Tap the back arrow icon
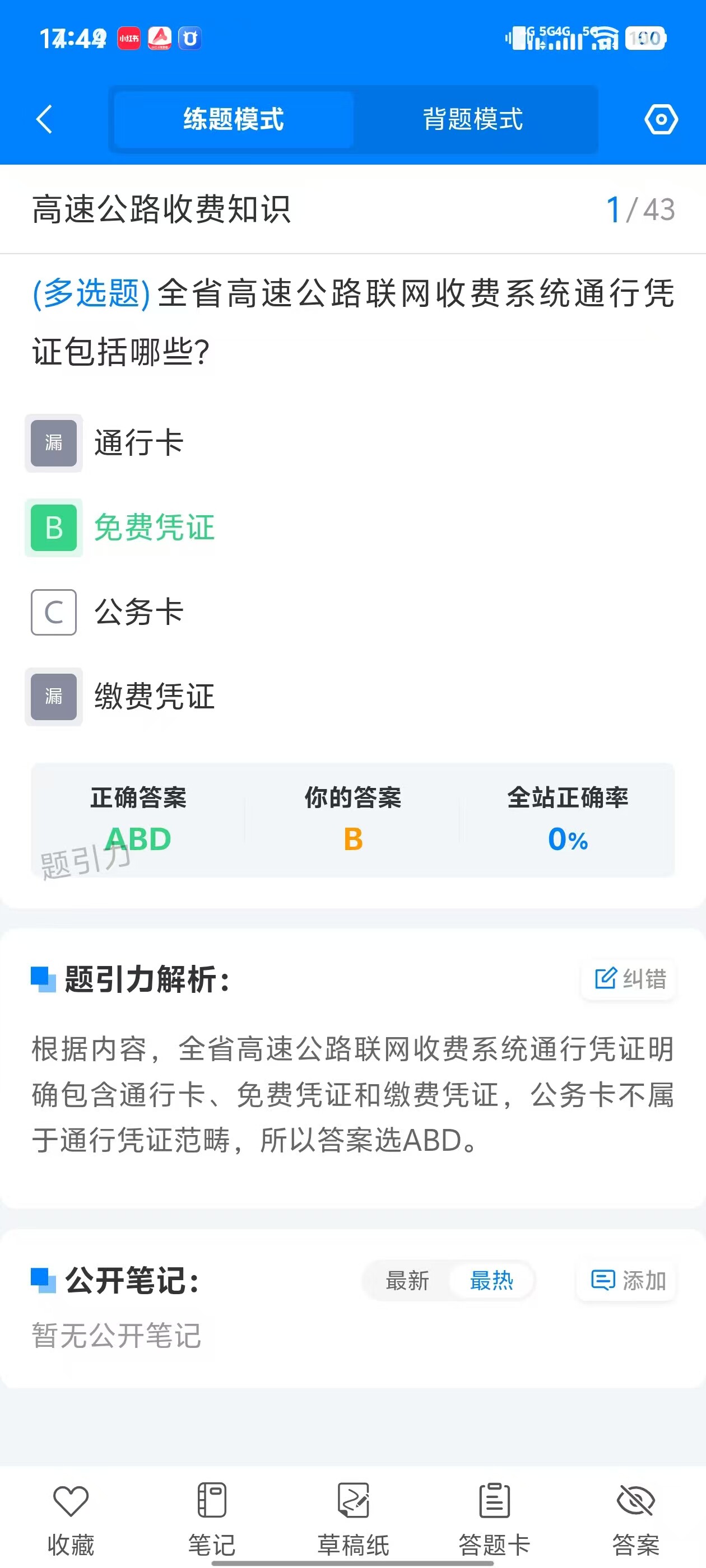Image resolution: width=706 pixels, height=1568 pixels. (44, 119)
